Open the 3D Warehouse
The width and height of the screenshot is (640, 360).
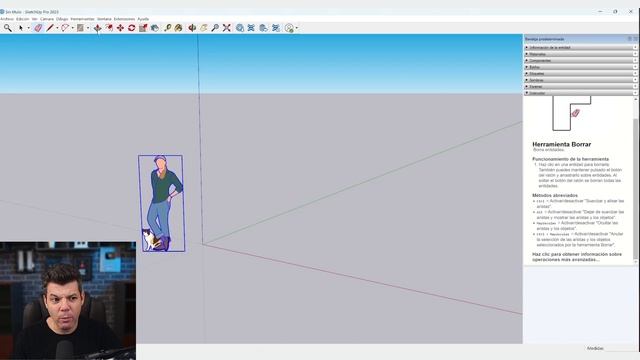pos(240,28)
